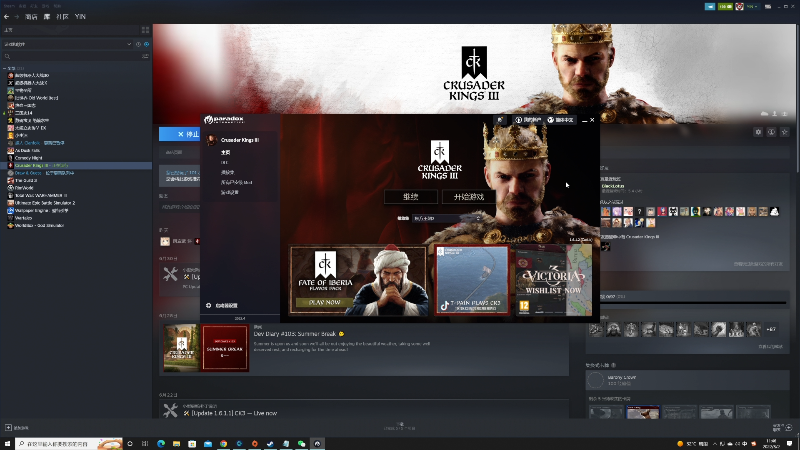Open the language selector in launcher header

[x=560, y=120]
